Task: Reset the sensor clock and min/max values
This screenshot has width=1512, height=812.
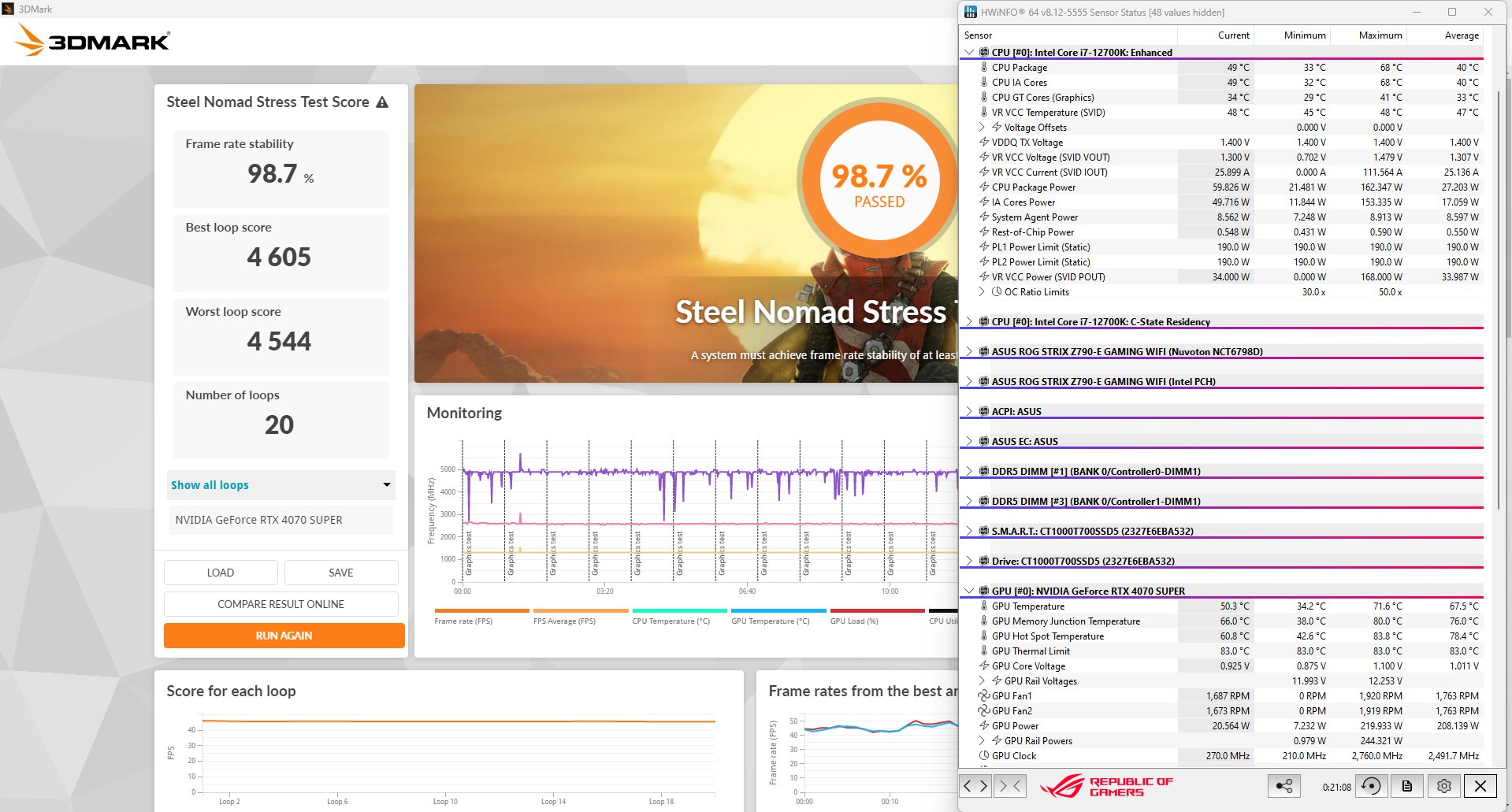Action: coord(1372,785)
